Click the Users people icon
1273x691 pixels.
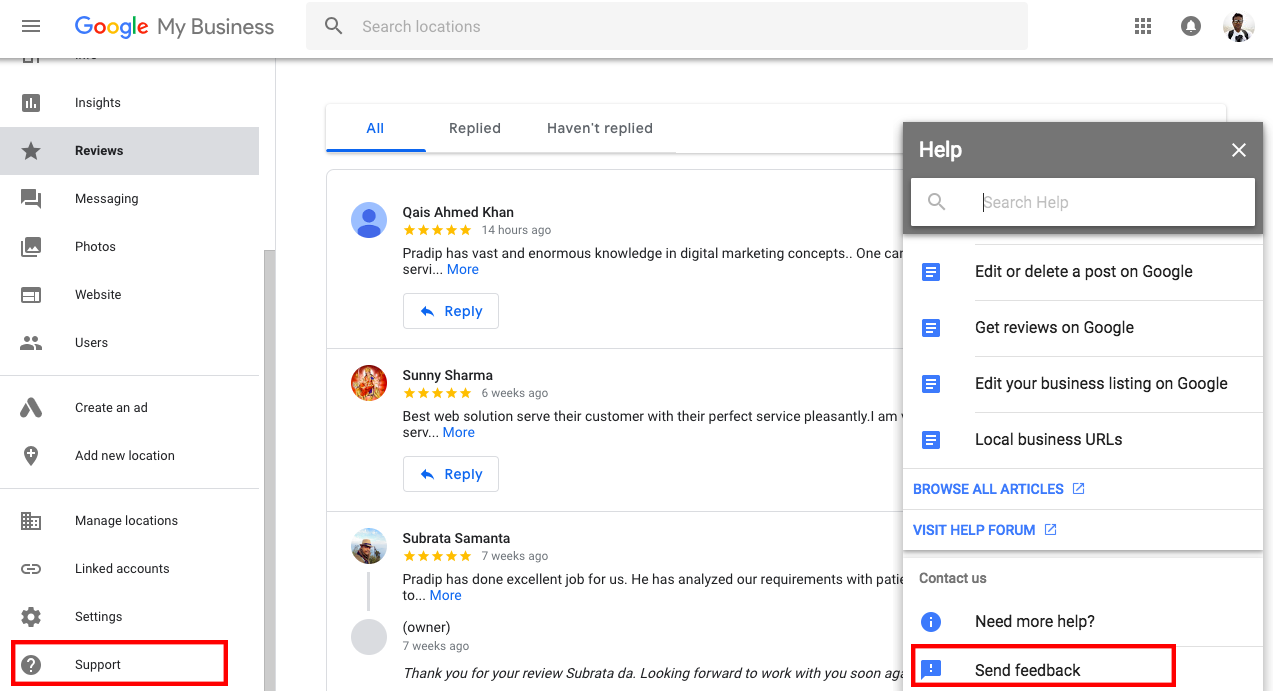click(x=31, y=343)
